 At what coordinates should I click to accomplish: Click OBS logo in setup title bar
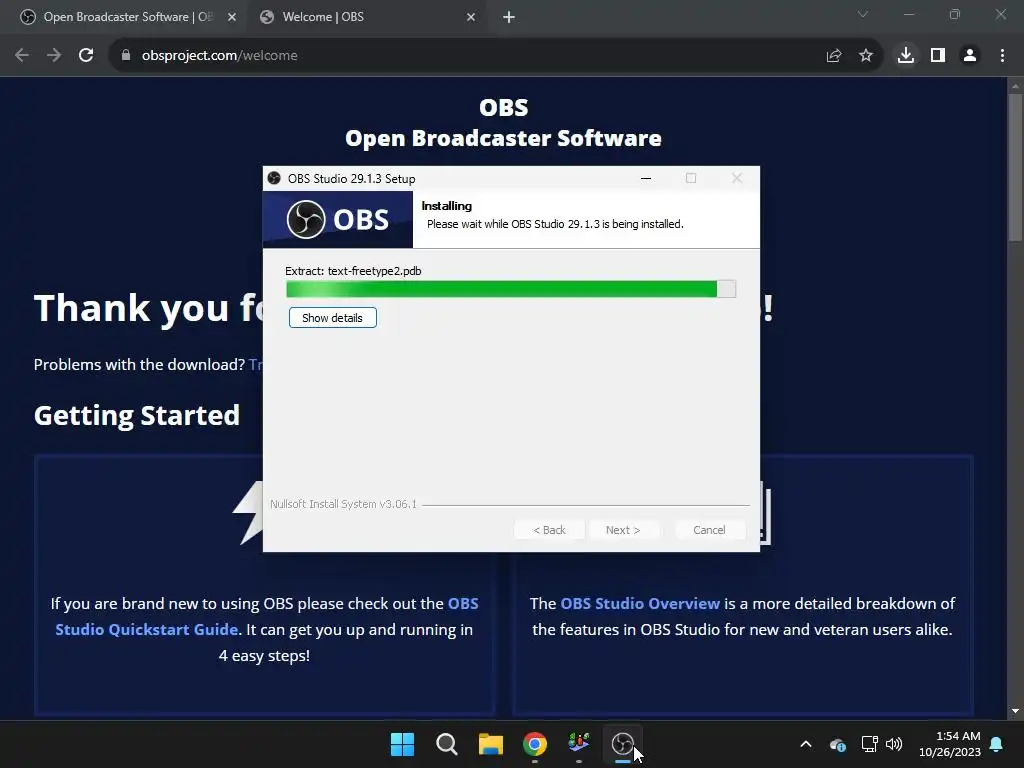(274, 178)
